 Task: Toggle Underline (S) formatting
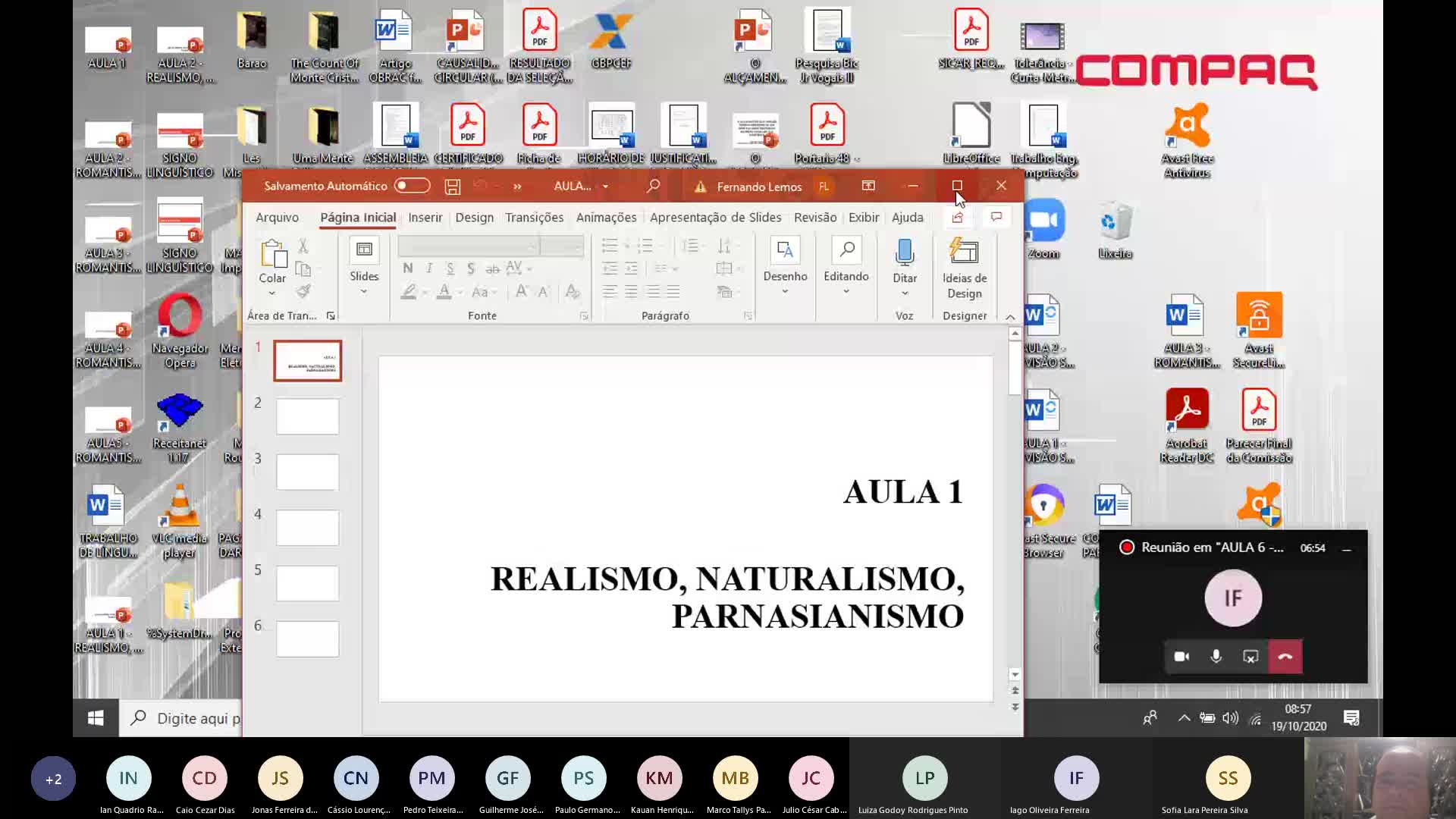(x=450, y=268)
